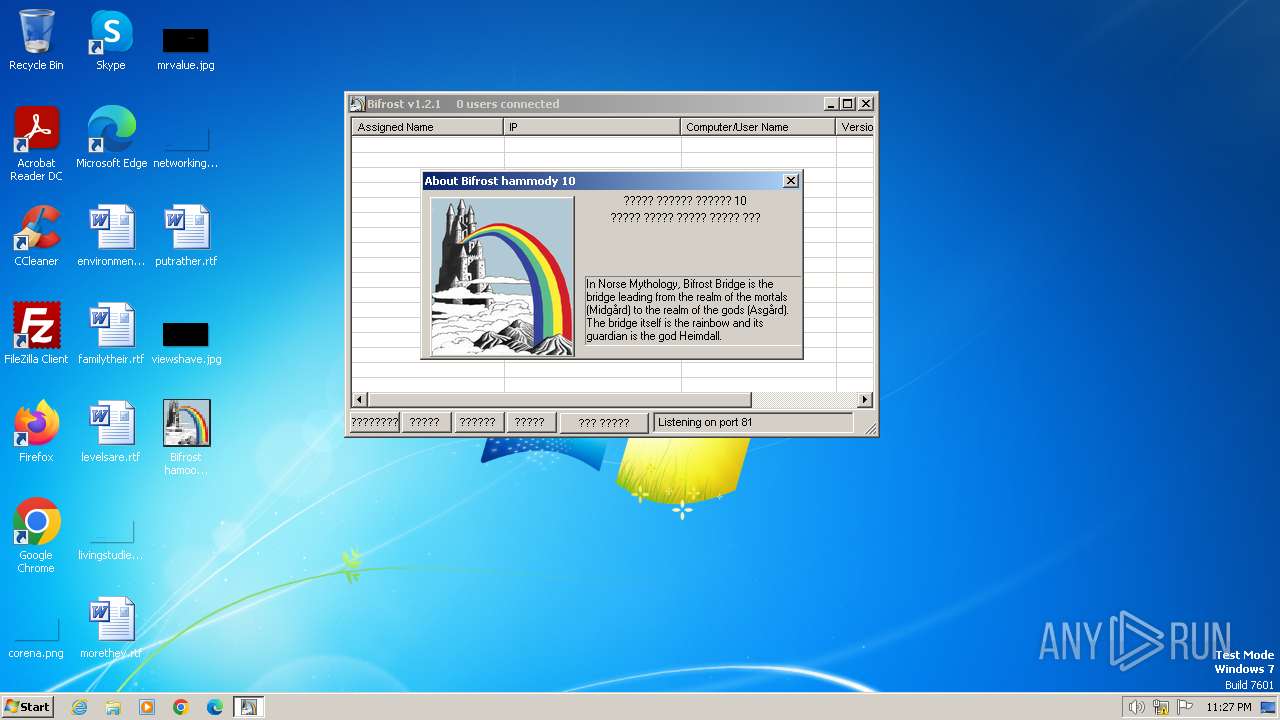Viewport: 1280px width, 720px height.
Task: Launch Microsoft Edge desktop shortcut
Action: tap(111, 138)
